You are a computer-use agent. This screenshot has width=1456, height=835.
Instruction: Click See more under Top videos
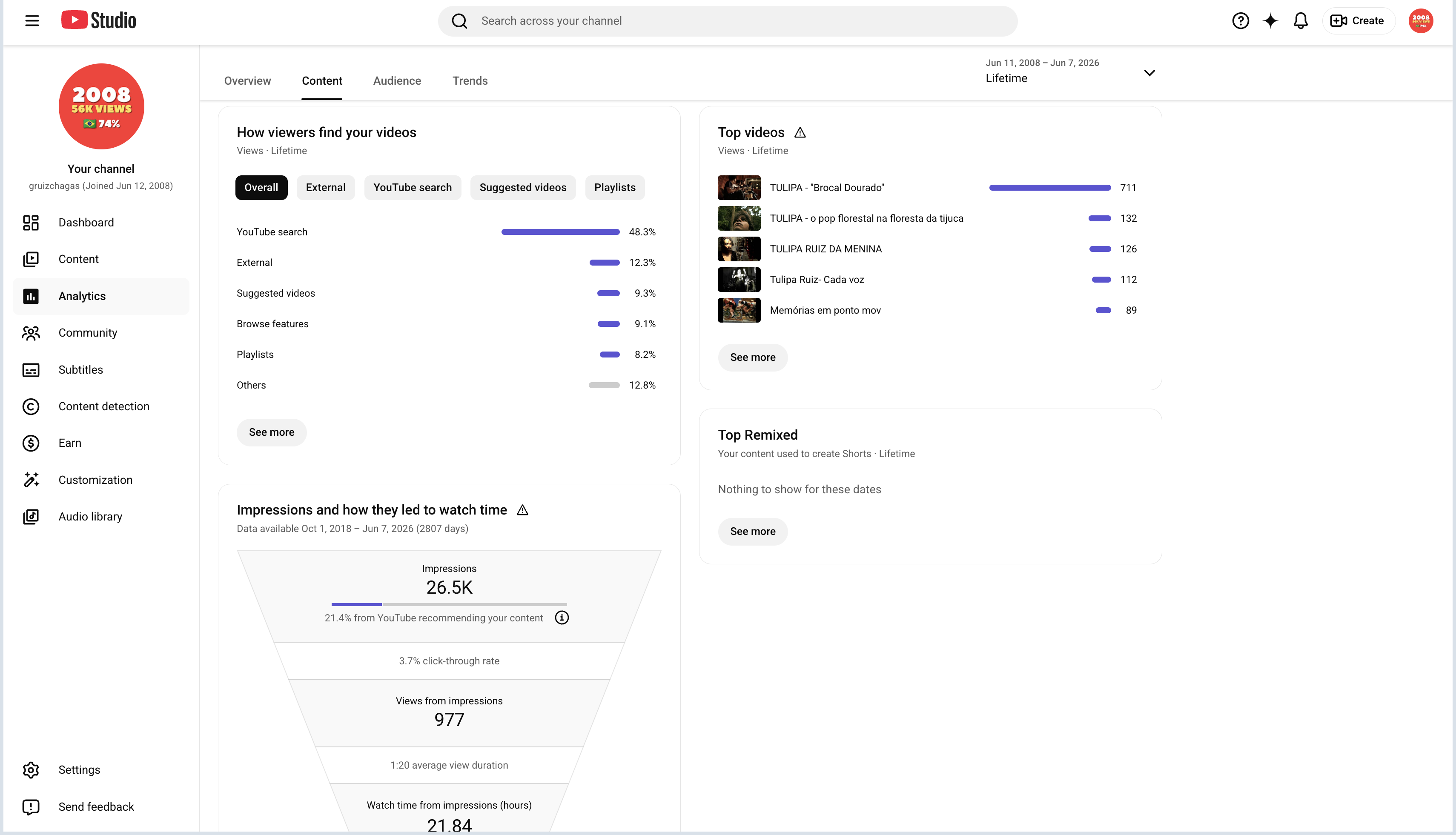coord(753,357)
